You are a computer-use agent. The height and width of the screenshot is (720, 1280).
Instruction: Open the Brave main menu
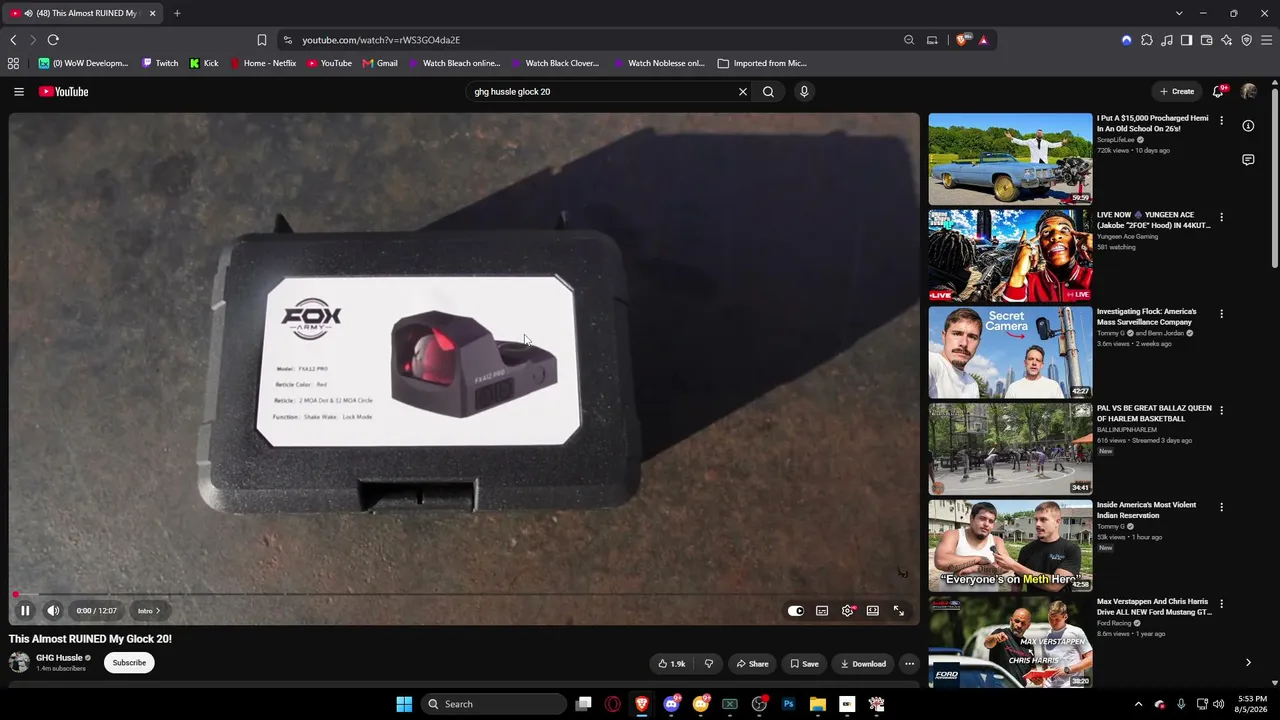coord(1266,40)
